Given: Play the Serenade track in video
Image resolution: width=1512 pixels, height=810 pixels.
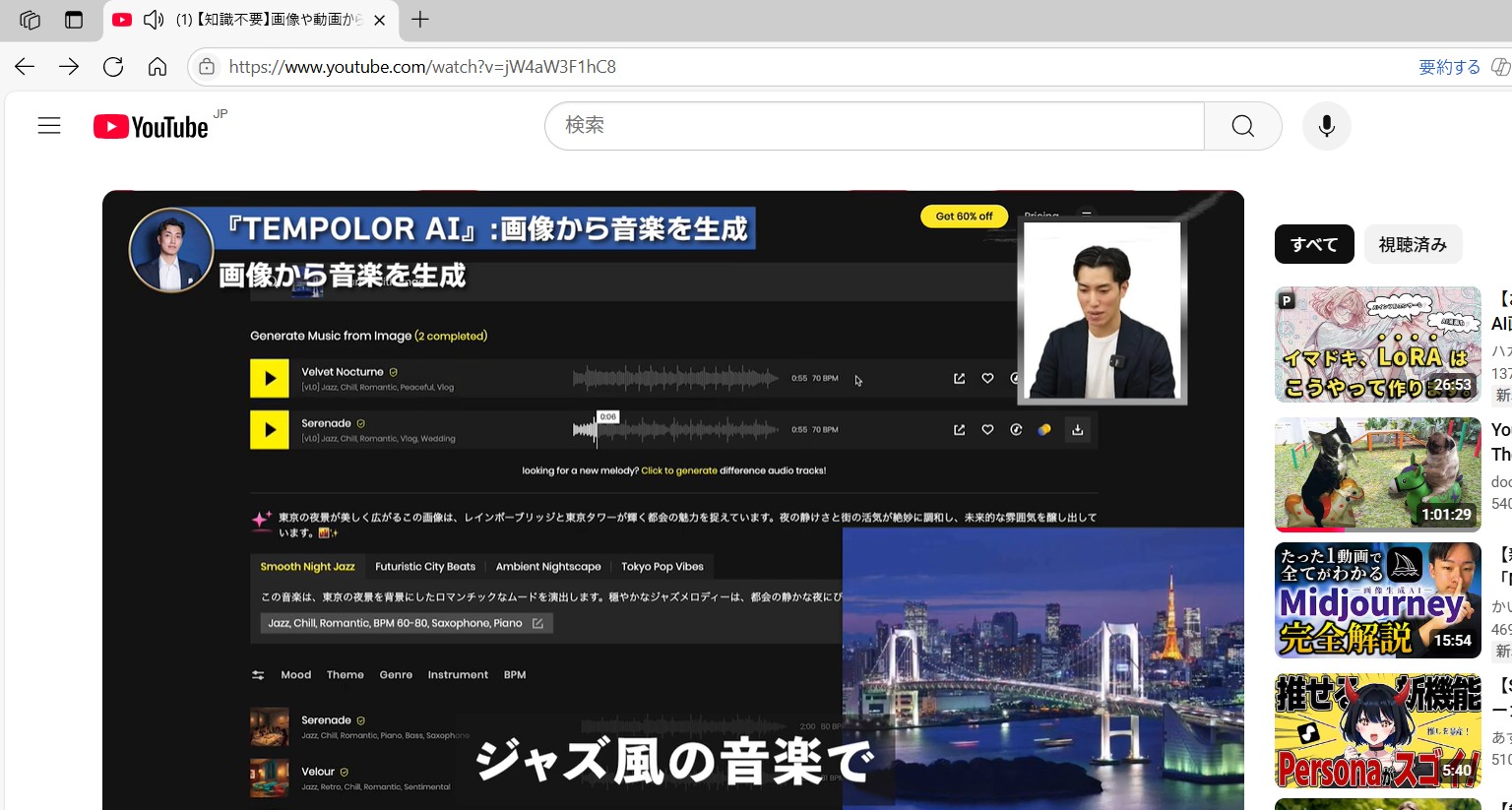Looking at the screenshot, I should pos(270,429).
